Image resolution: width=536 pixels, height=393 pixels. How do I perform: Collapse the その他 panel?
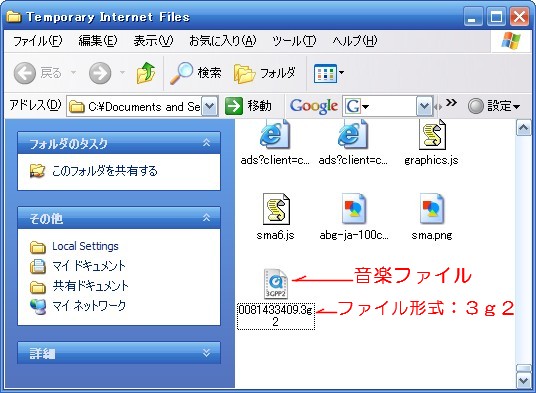pos(206,218)
